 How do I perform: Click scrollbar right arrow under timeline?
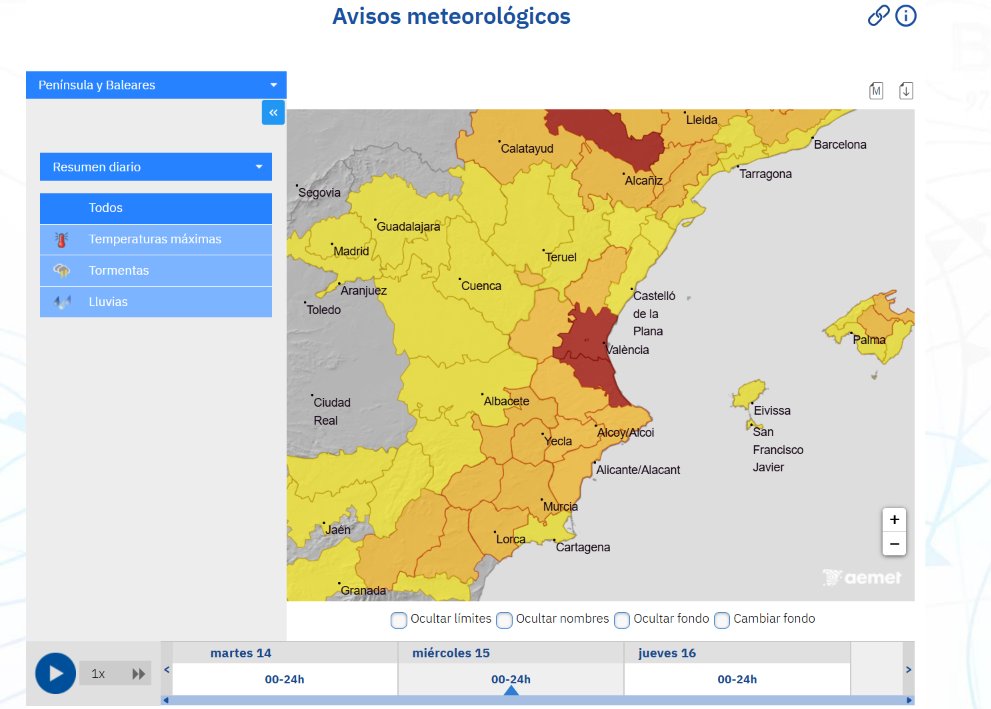coord(909,700)
